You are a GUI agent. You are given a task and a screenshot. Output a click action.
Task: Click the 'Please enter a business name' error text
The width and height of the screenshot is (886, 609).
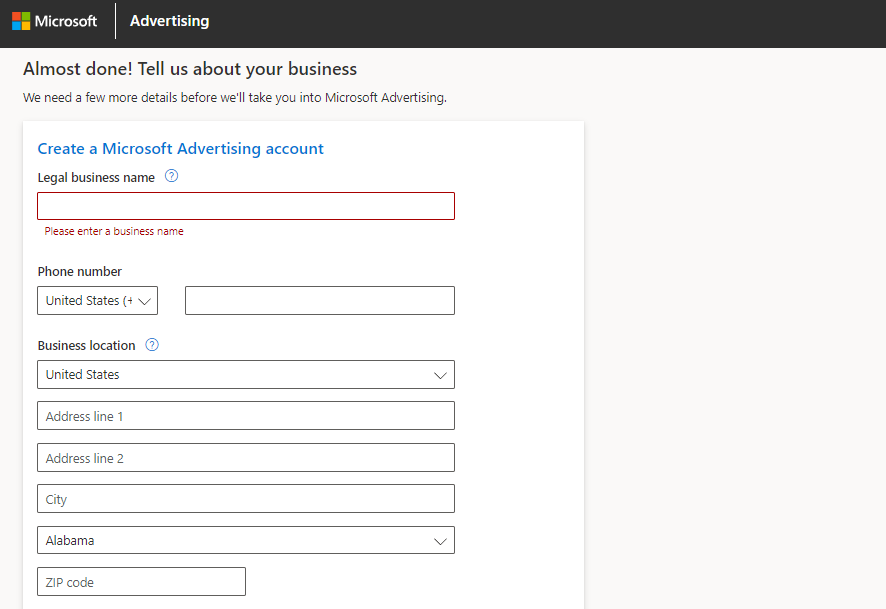coord(114,231)
